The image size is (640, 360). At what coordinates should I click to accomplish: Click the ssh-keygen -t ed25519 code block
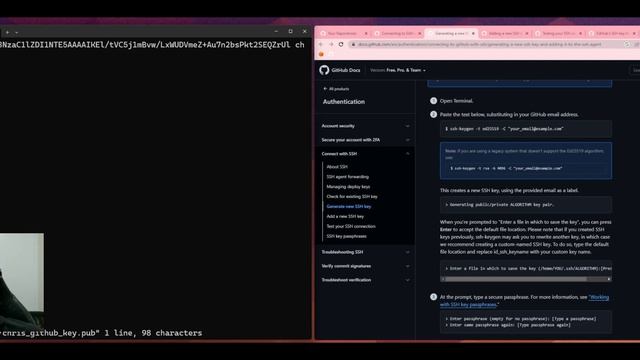[x=526, y=129]
